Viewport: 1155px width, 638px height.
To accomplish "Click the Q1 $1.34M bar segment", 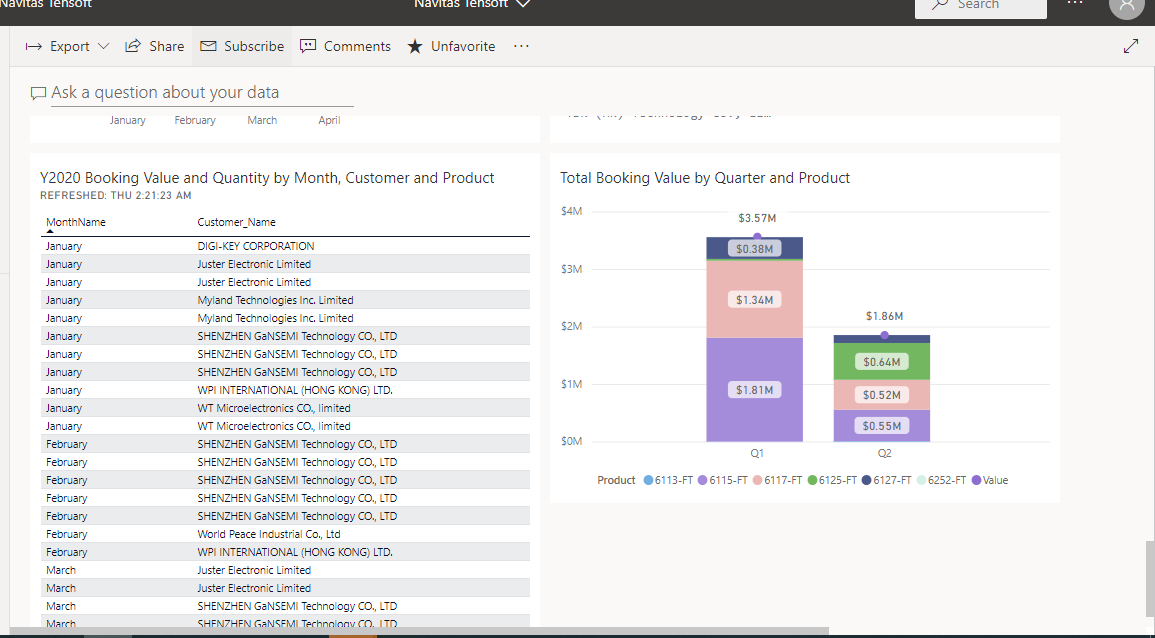I will pyautogui.click(x=754, y=299).
